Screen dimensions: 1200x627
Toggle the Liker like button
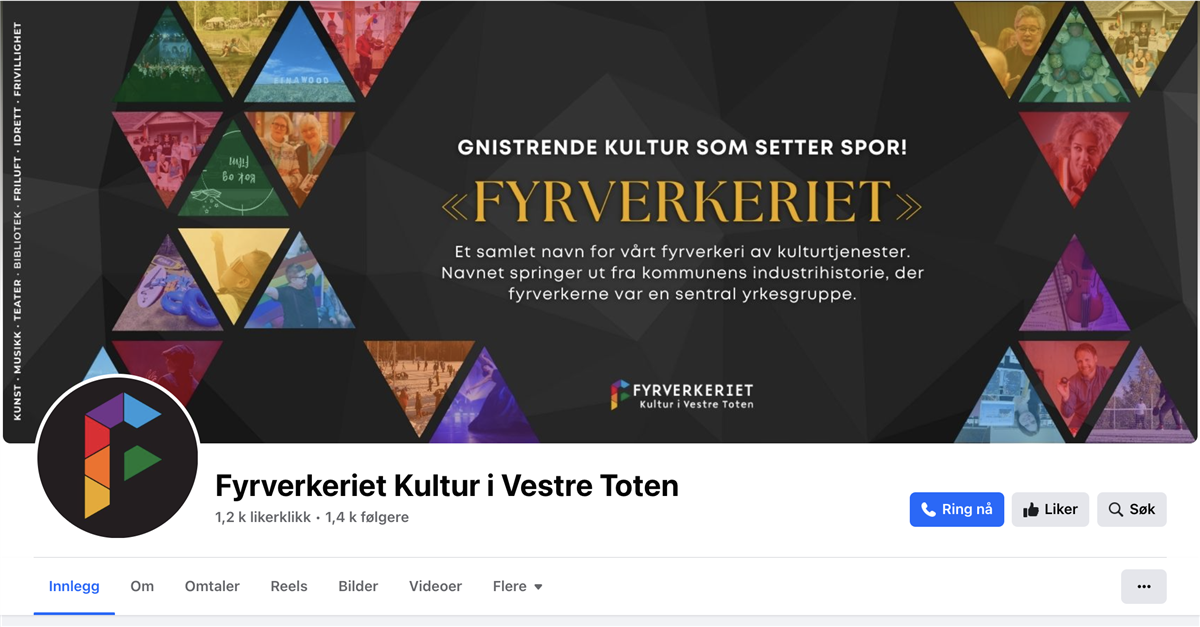[x=1050, y=509]
